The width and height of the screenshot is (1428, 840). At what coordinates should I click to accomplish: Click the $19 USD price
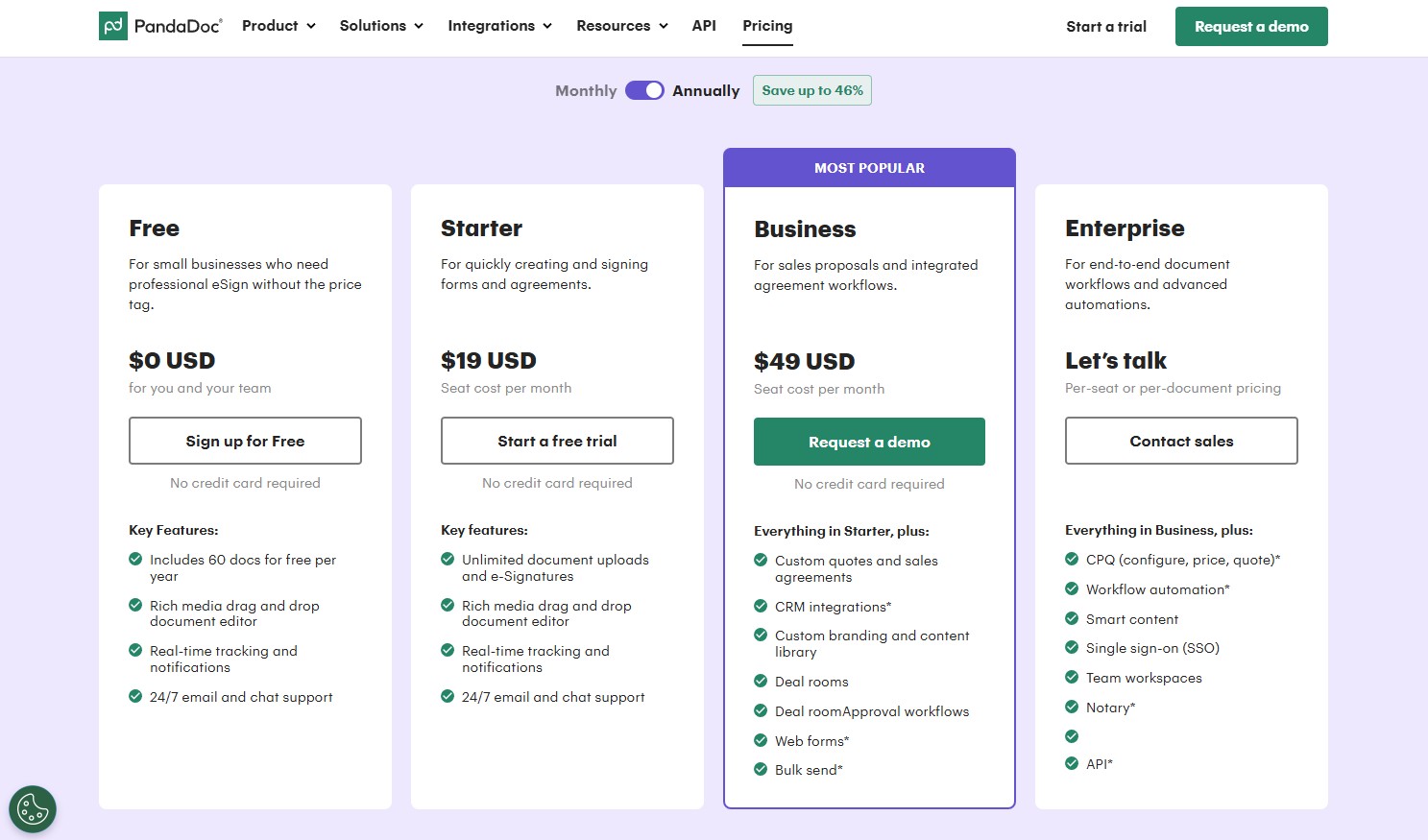tap(489, 361)
